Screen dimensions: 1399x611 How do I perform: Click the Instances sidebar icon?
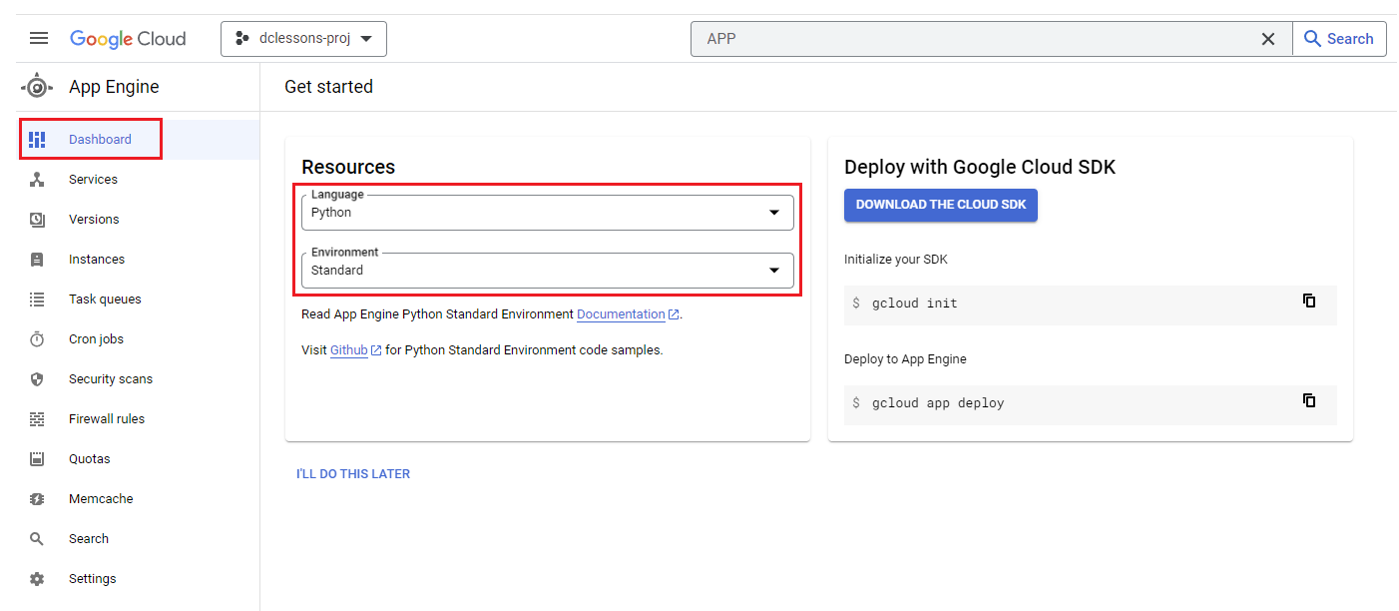(37, 260)
